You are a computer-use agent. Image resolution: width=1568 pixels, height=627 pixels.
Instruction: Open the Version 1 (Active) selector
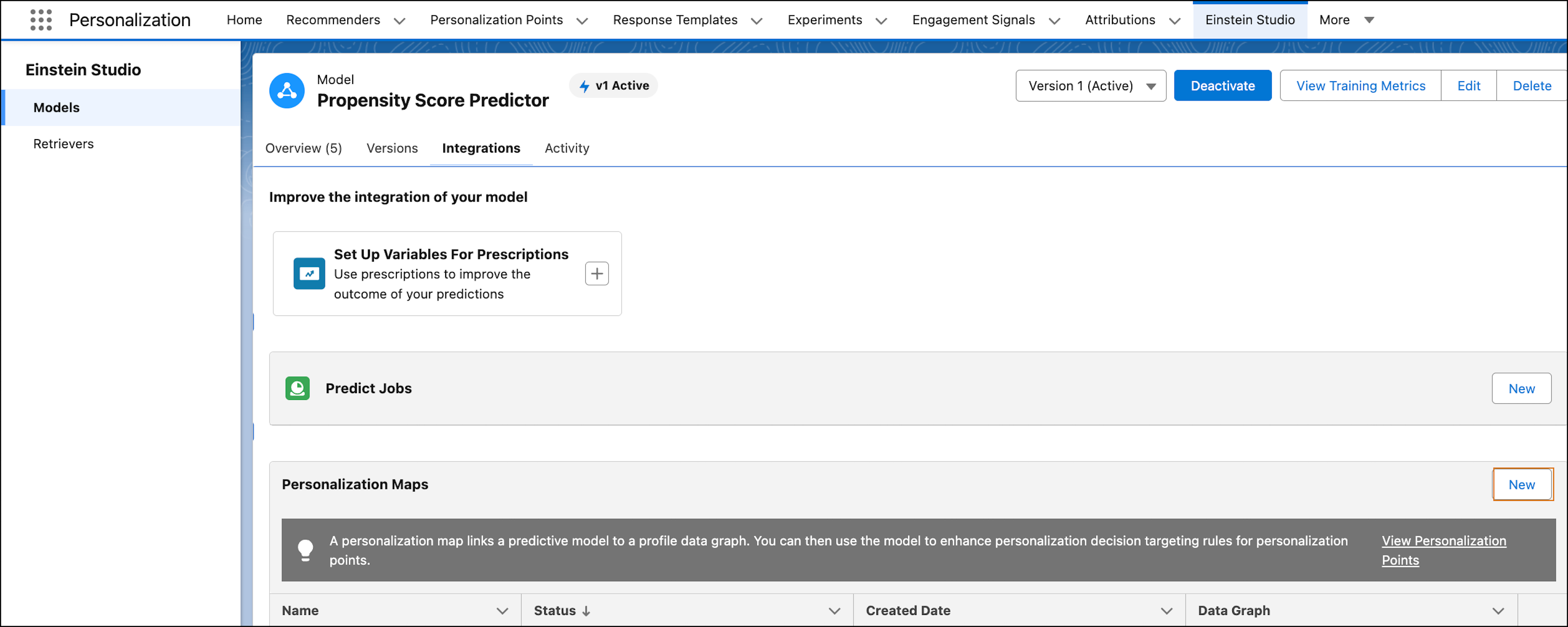coord(1091,86)
